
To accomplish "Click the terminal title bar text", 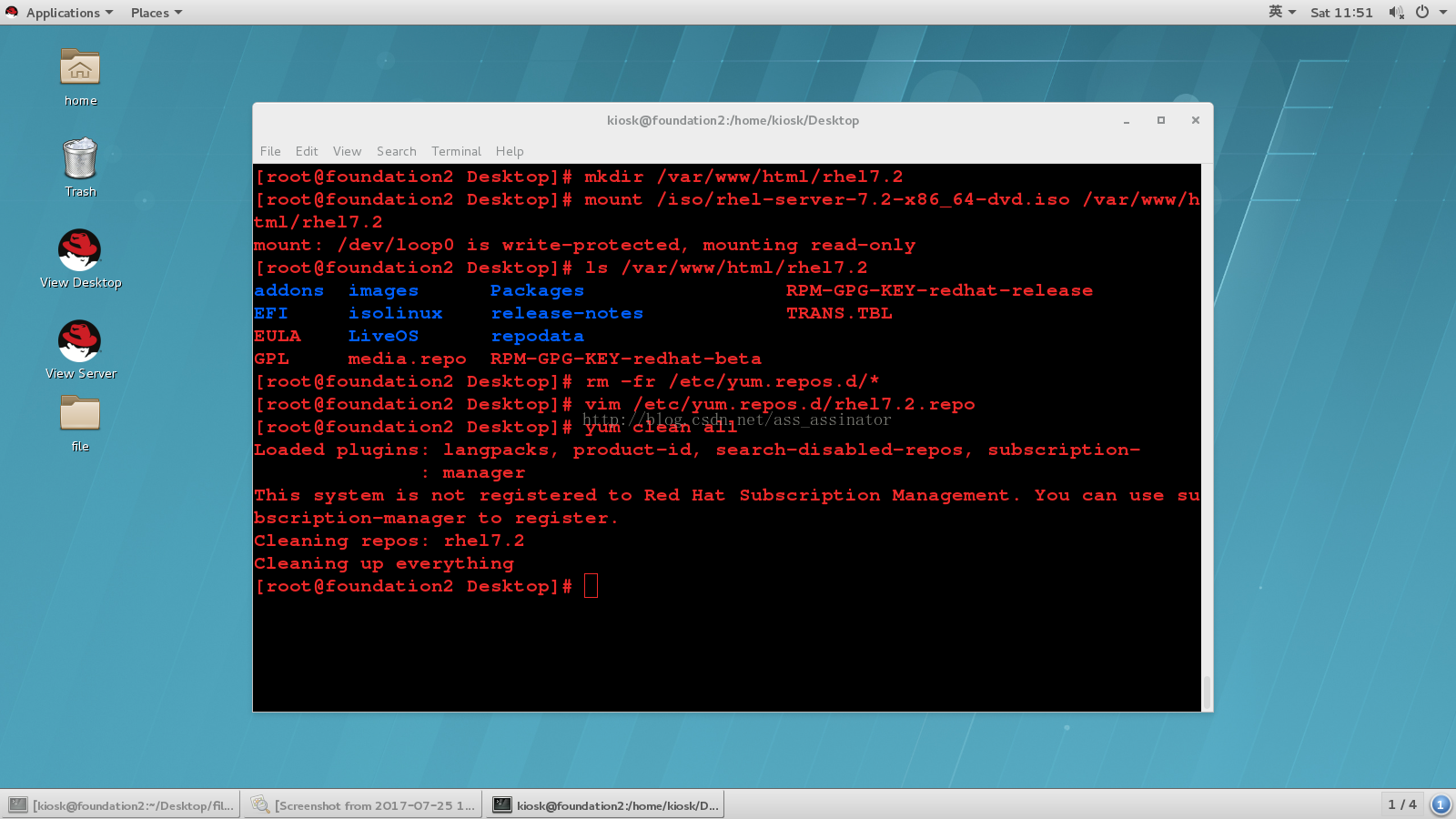I will coord(733,120).
